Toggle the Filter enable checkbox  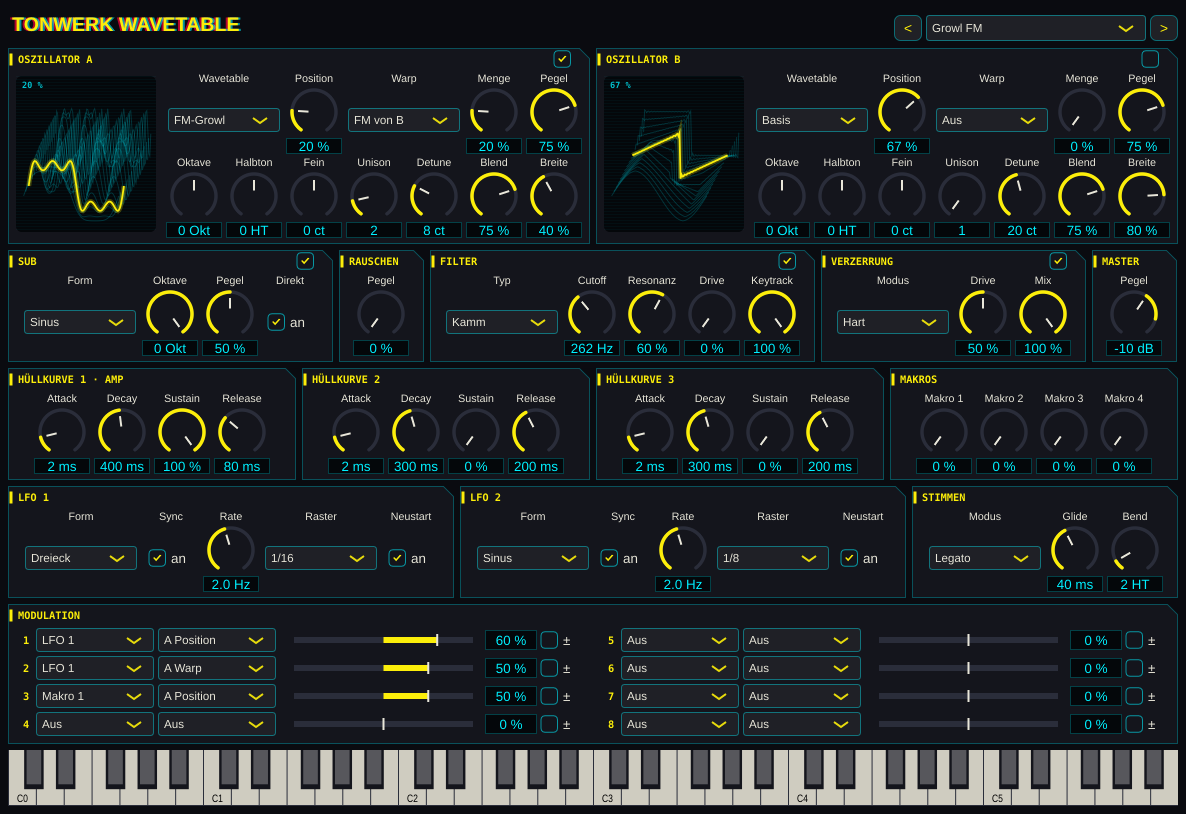(787, 261)
